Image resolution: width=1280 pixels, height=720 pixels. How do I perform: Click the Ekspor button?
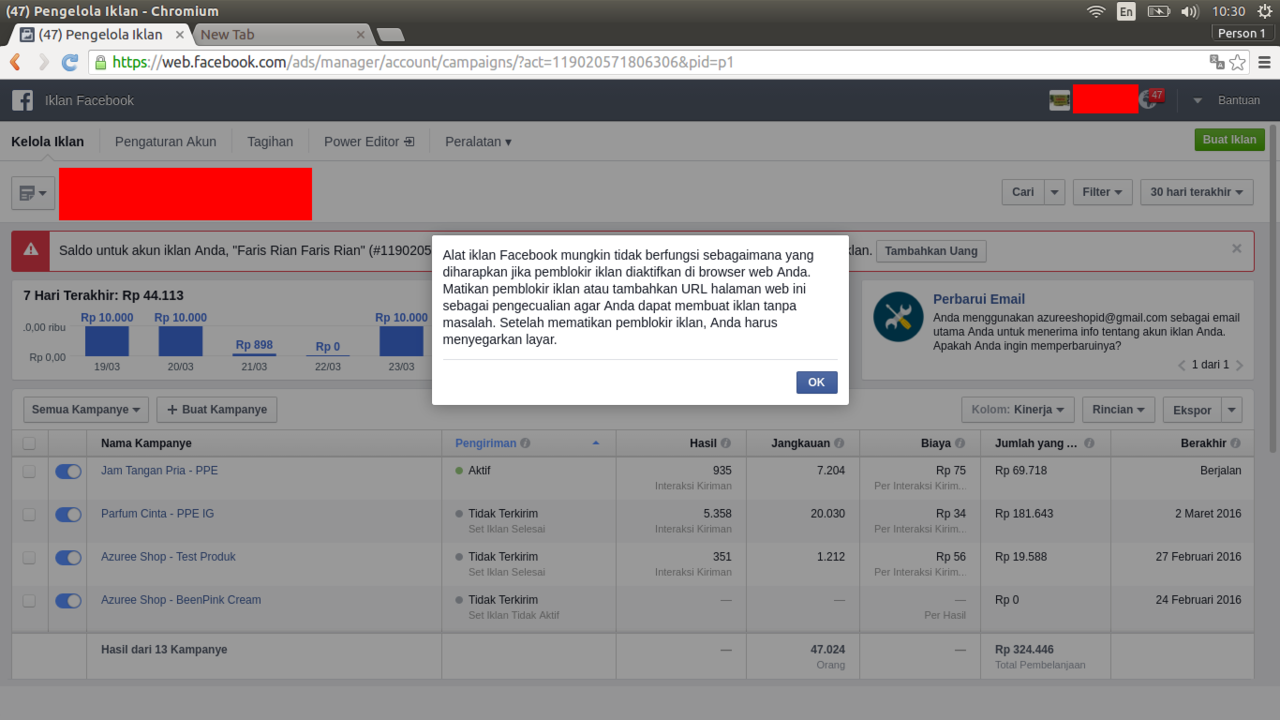point(1192,410)
